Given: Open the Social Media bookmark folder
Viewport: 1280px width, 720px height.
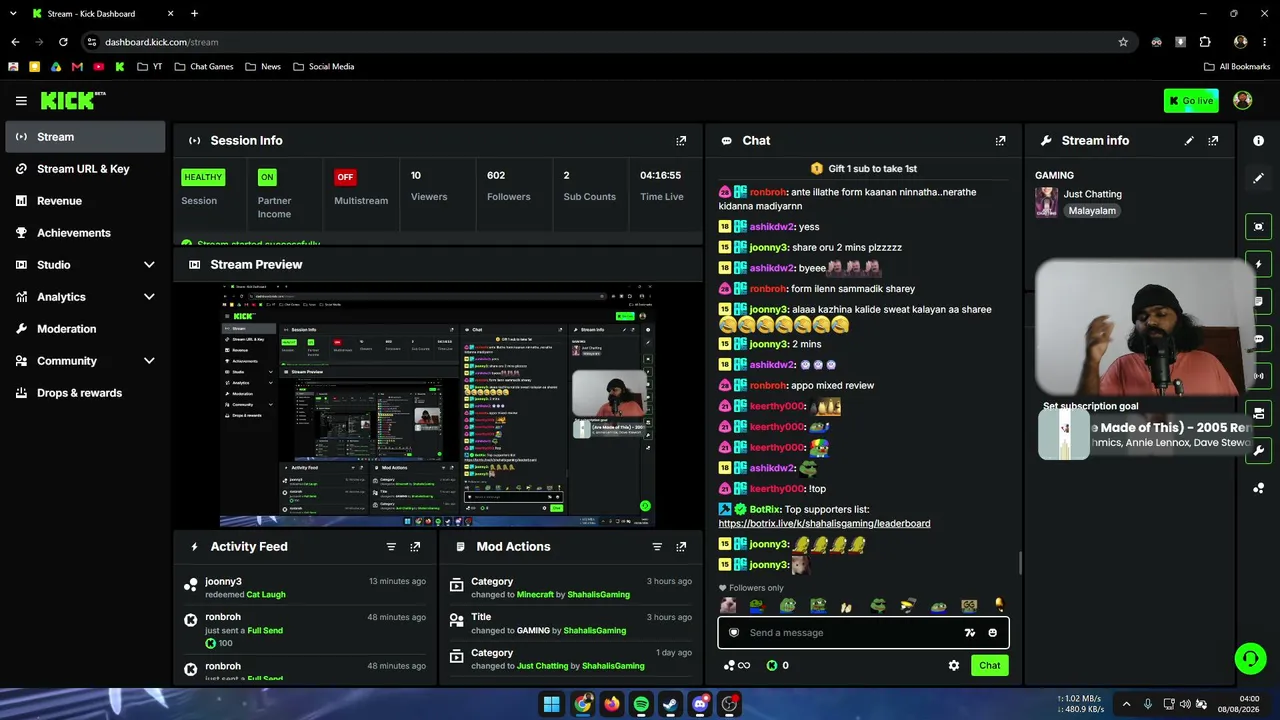Looking at the screenshot, I should pos(323,67).
